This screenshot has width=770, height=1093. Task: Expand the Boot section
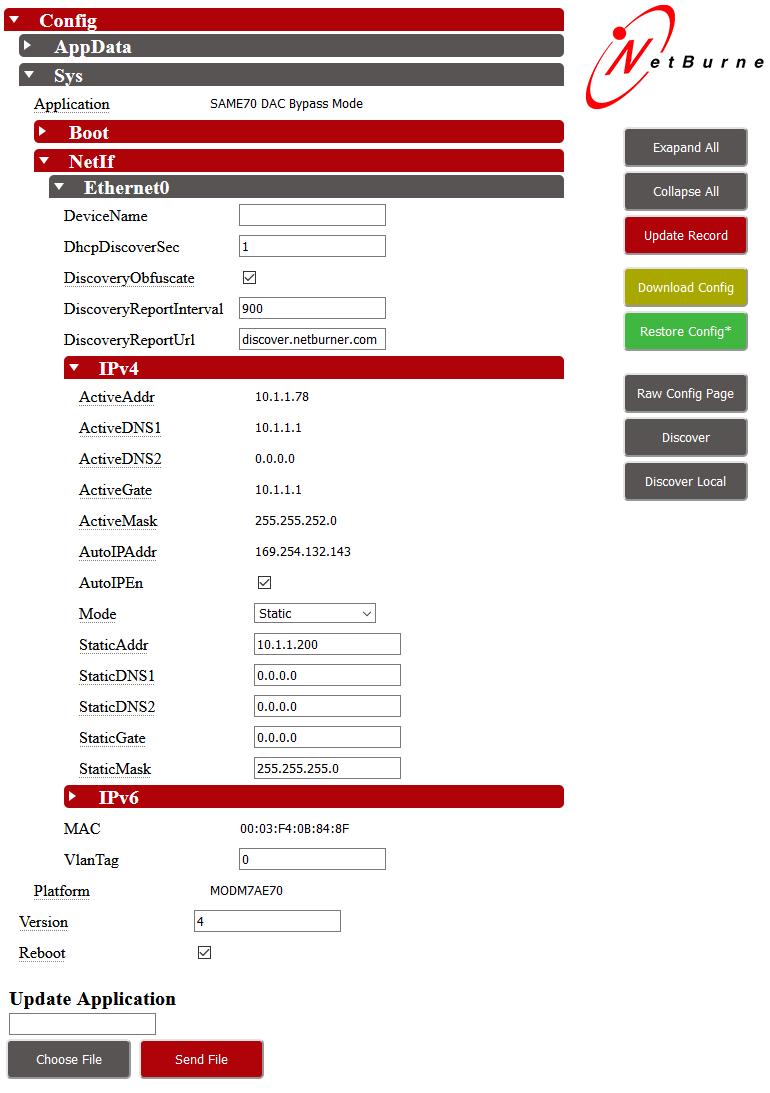[x=298, y=132]
